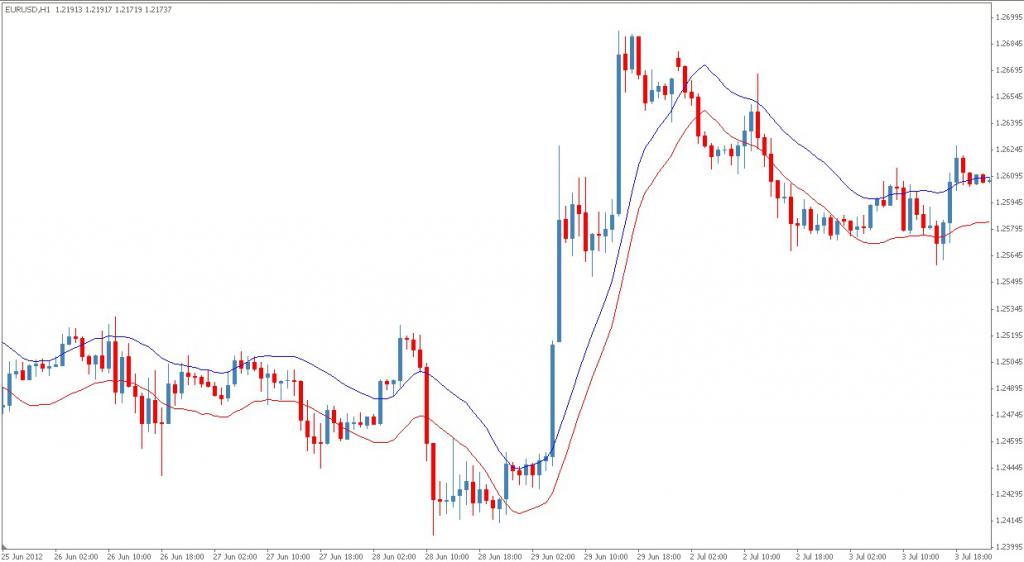Select the 3 Jul 18:00 time axis label
Image resolution: width=1024 pixels, height=562 pixels.
click(974, 557)
